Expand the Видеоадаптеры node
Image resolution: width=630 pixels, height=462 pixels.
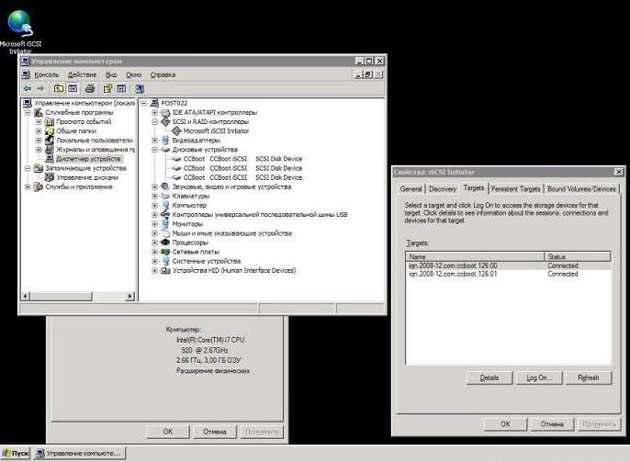[x=155, y=140]
